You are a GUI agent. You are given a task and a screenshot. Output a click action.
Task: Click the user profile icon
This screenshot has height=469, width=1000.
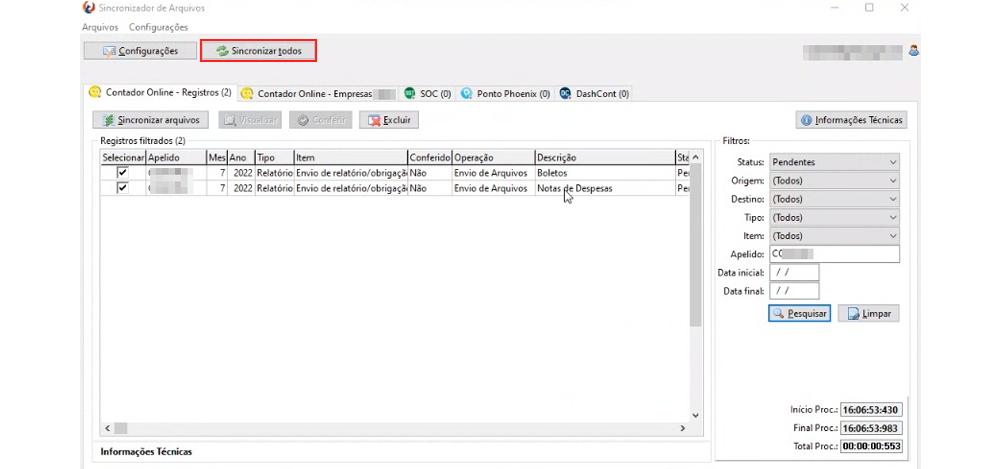click(913, 50)
